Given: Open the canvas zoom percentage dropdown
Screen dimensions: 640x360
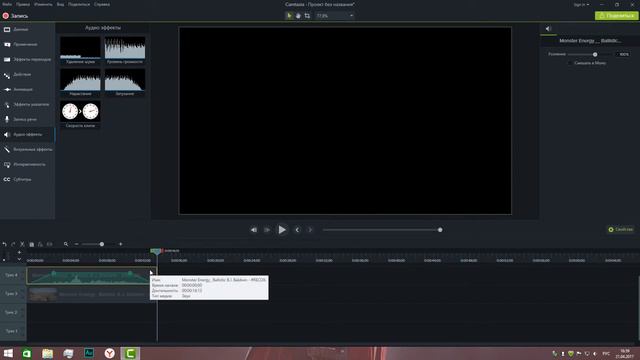Looking at the screenshot, I should pos(335,16).
